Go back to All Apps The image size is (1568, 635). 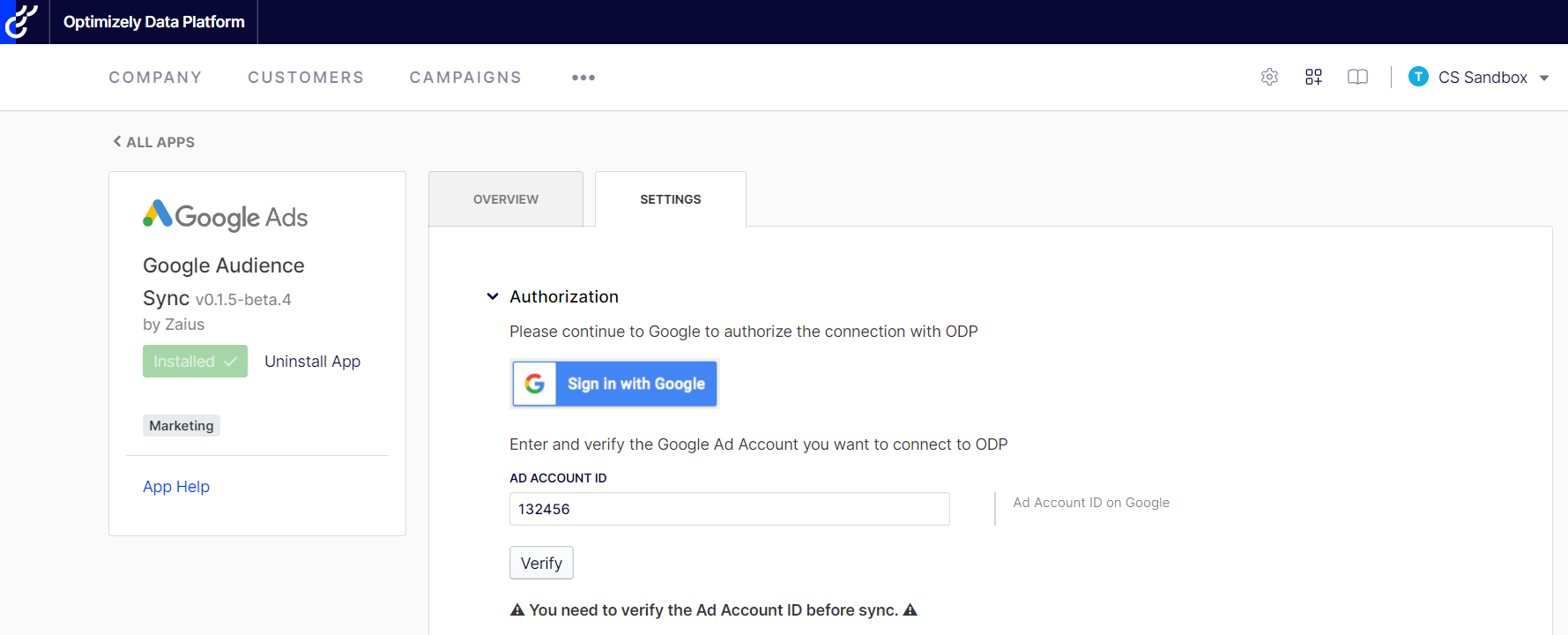154,142
